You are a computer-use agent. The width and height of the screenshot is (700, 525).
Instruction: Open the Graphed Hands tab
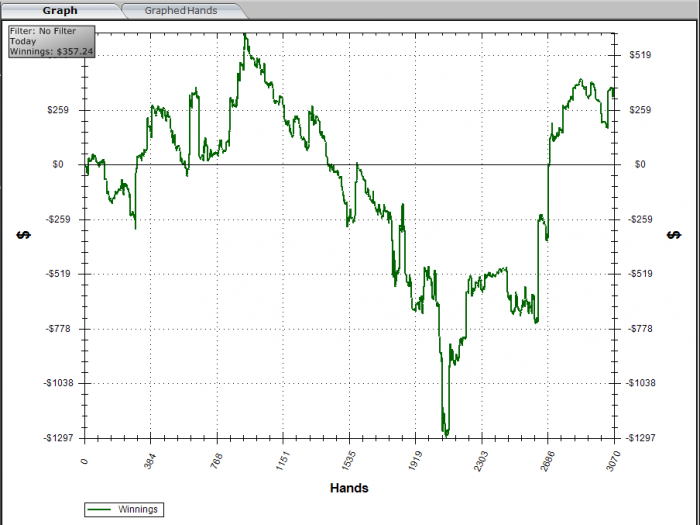point(181,10)
